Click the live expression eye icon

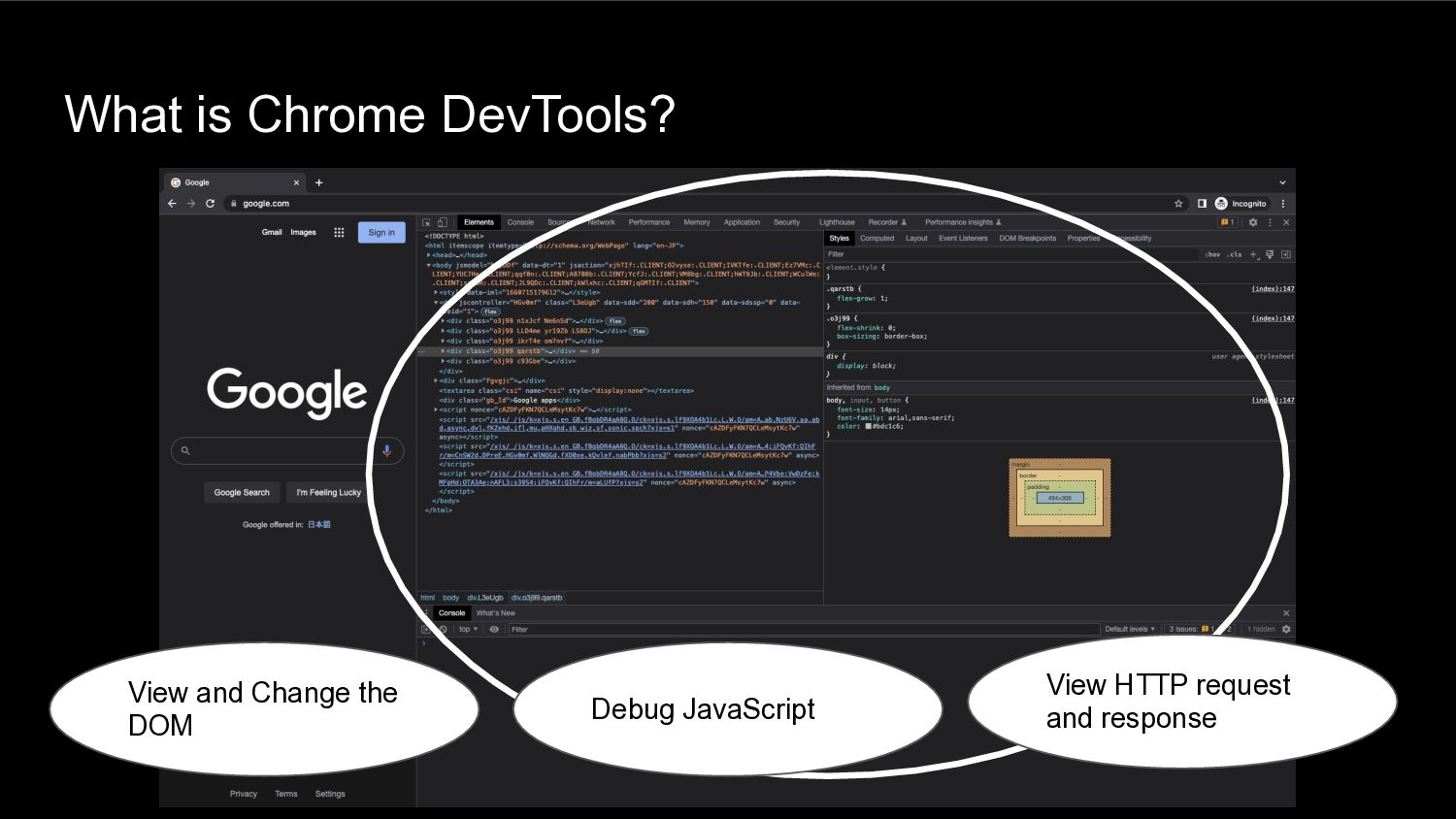[x=494, y=629]
